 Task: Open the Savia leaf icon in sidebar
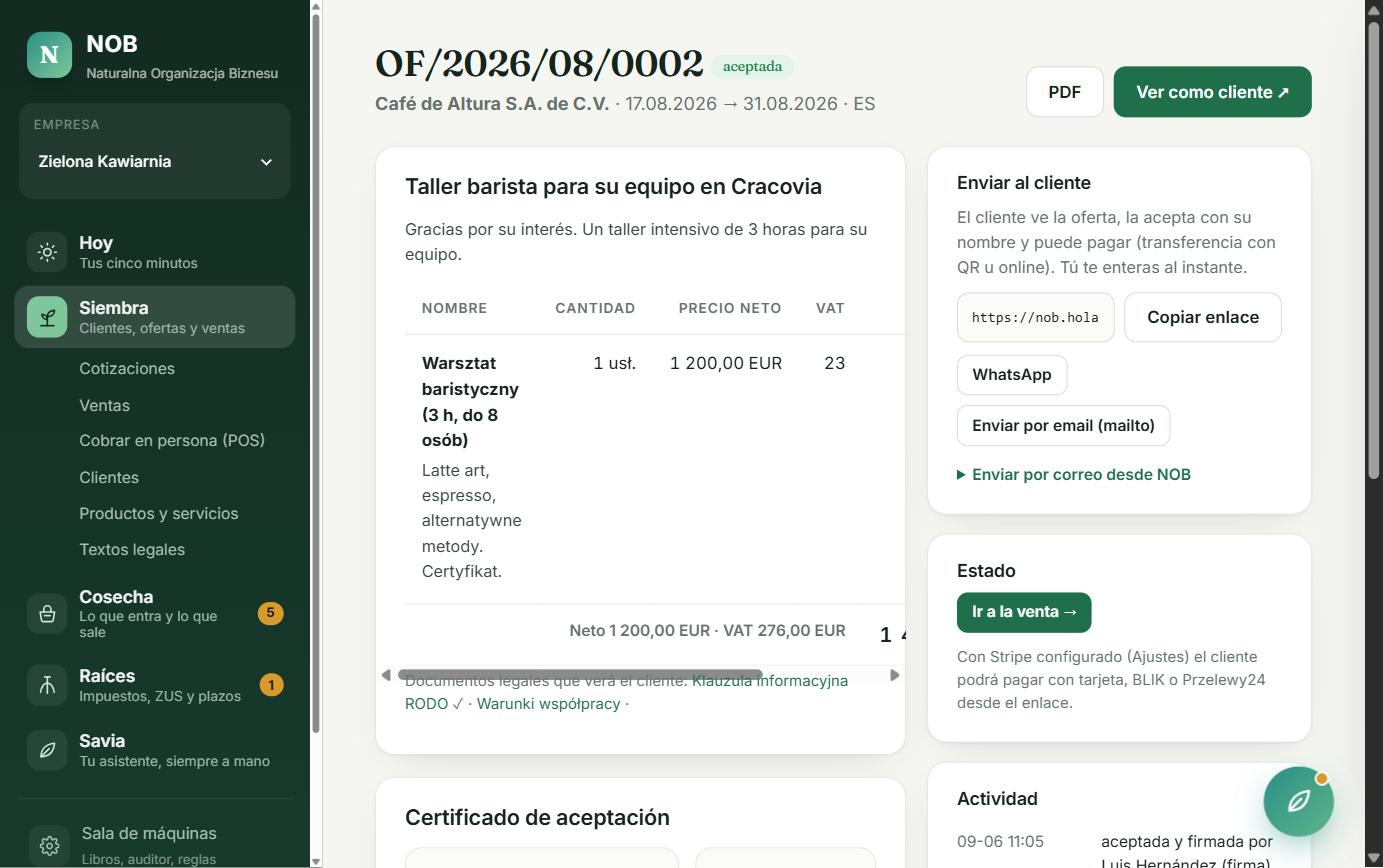coord(47,750)
